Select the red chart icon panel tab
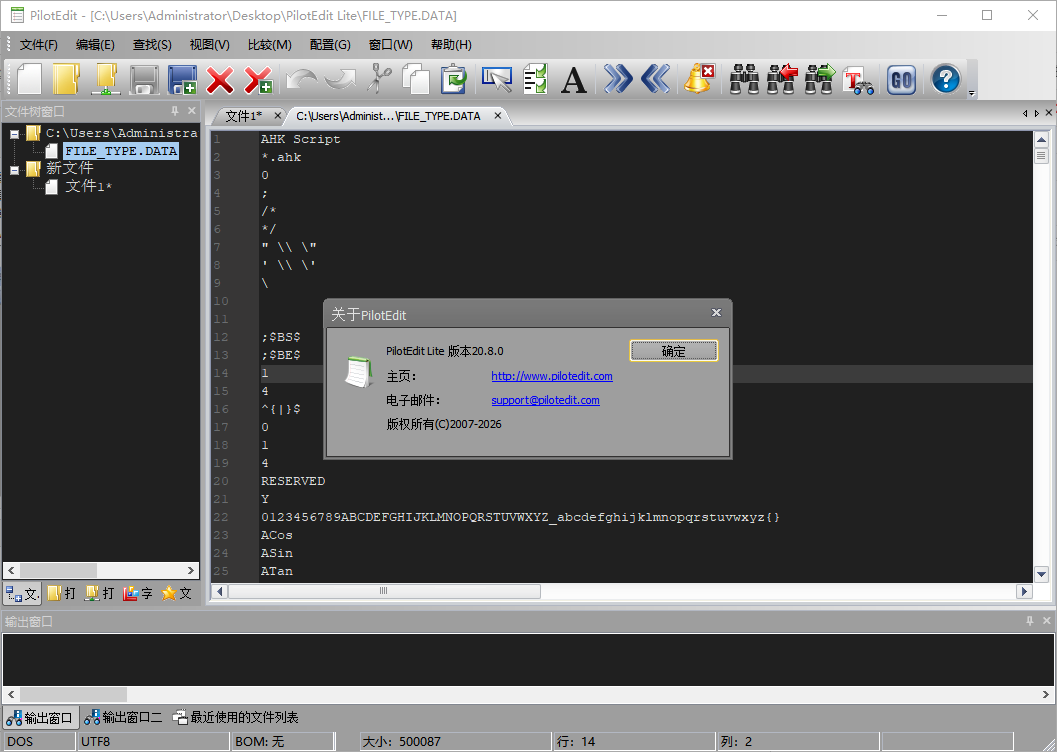The width and height of the screenshot is (1057, 752). point(138,594)
